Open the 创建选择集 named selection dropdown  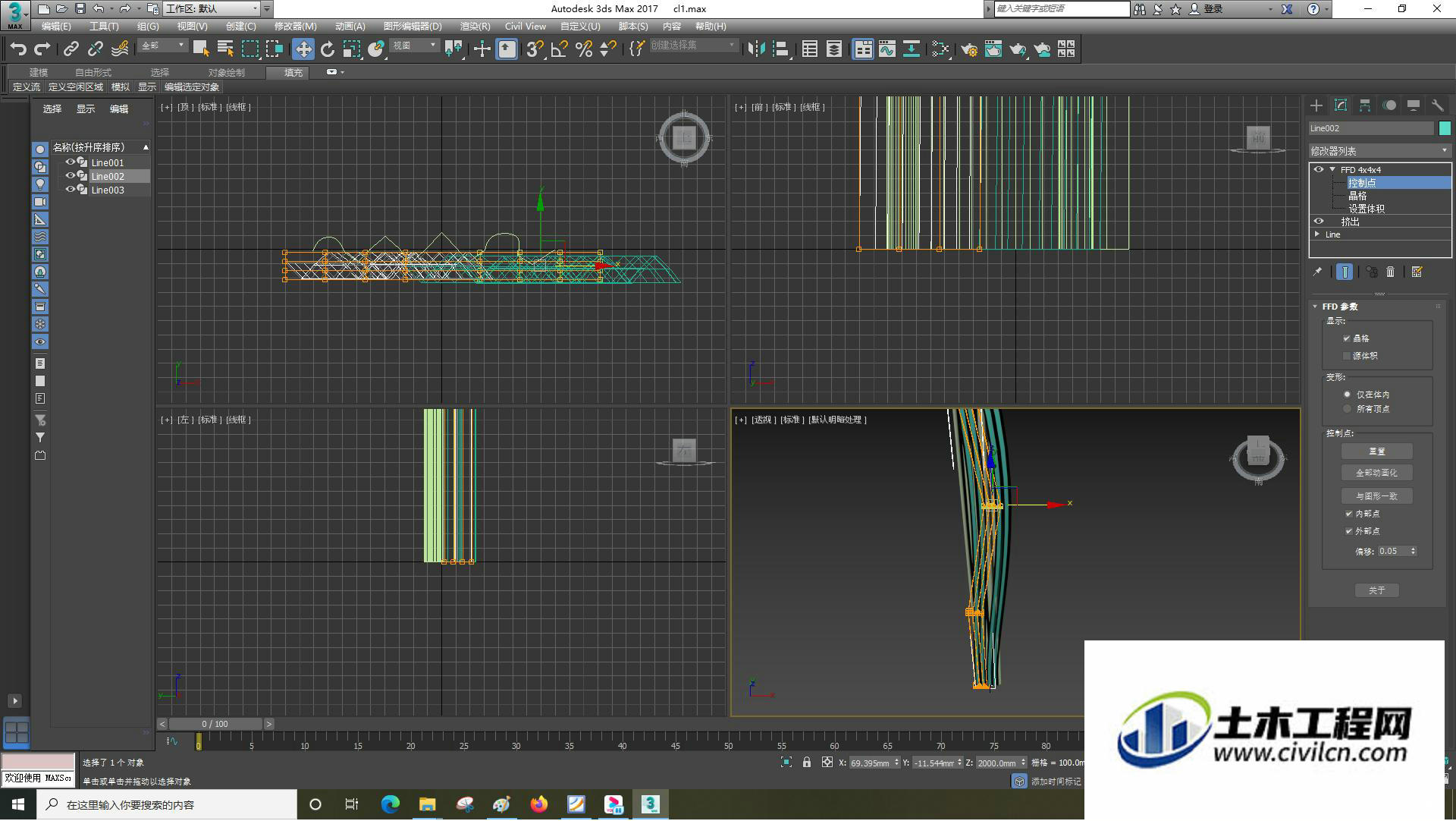click(693, 46)
